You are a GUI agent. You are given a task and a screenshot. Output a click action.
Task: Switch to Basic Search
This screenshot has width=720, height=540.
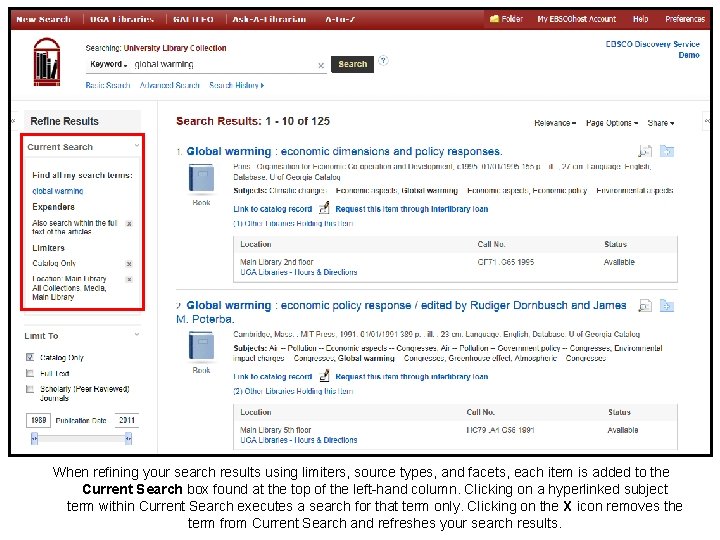tap(108, 85)
